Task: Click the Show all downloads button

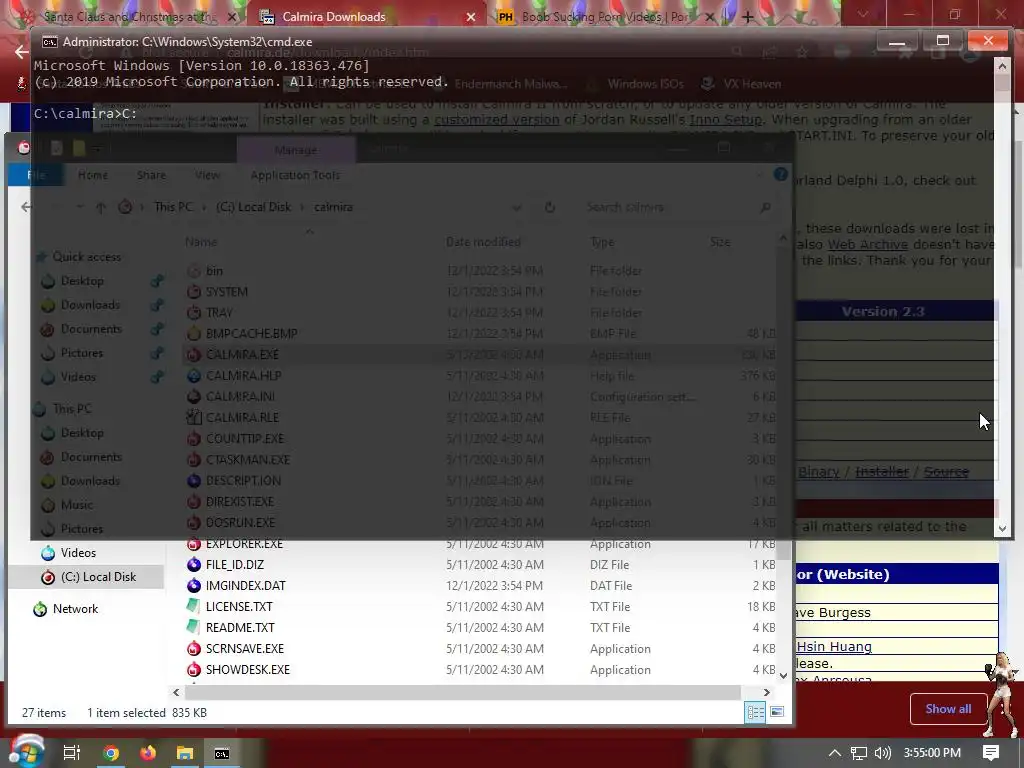Action: pos(948,709)
